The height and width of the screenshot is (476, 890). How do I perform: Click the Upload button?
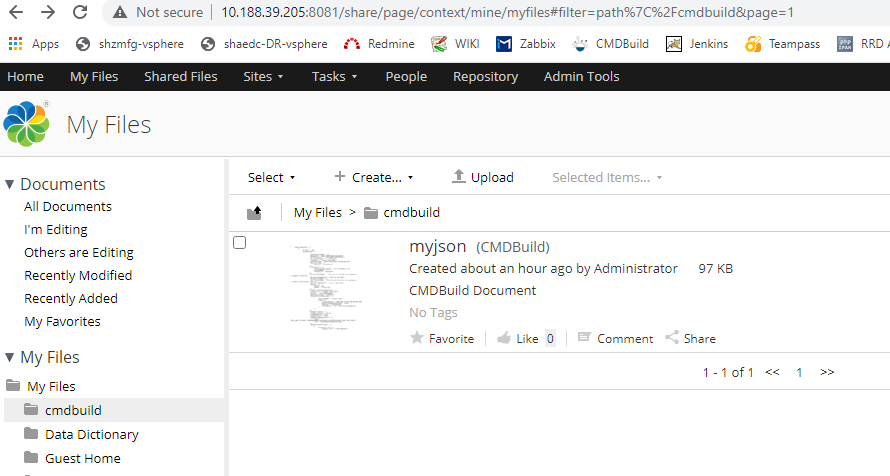tap(482, 178)
